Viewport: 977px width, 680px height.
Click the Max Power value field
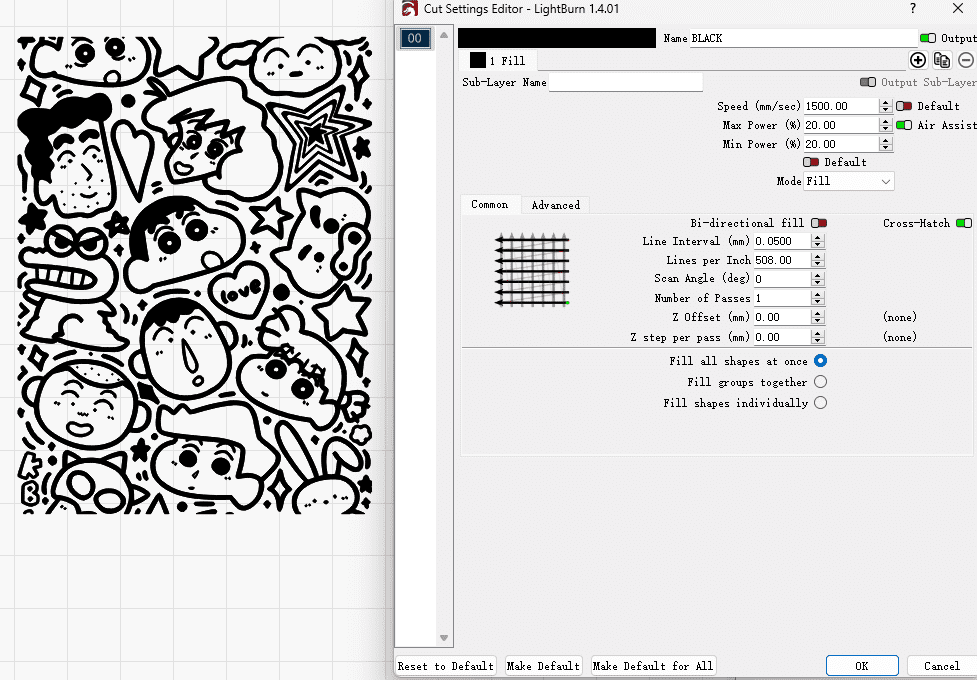click(x=842, y=125)
